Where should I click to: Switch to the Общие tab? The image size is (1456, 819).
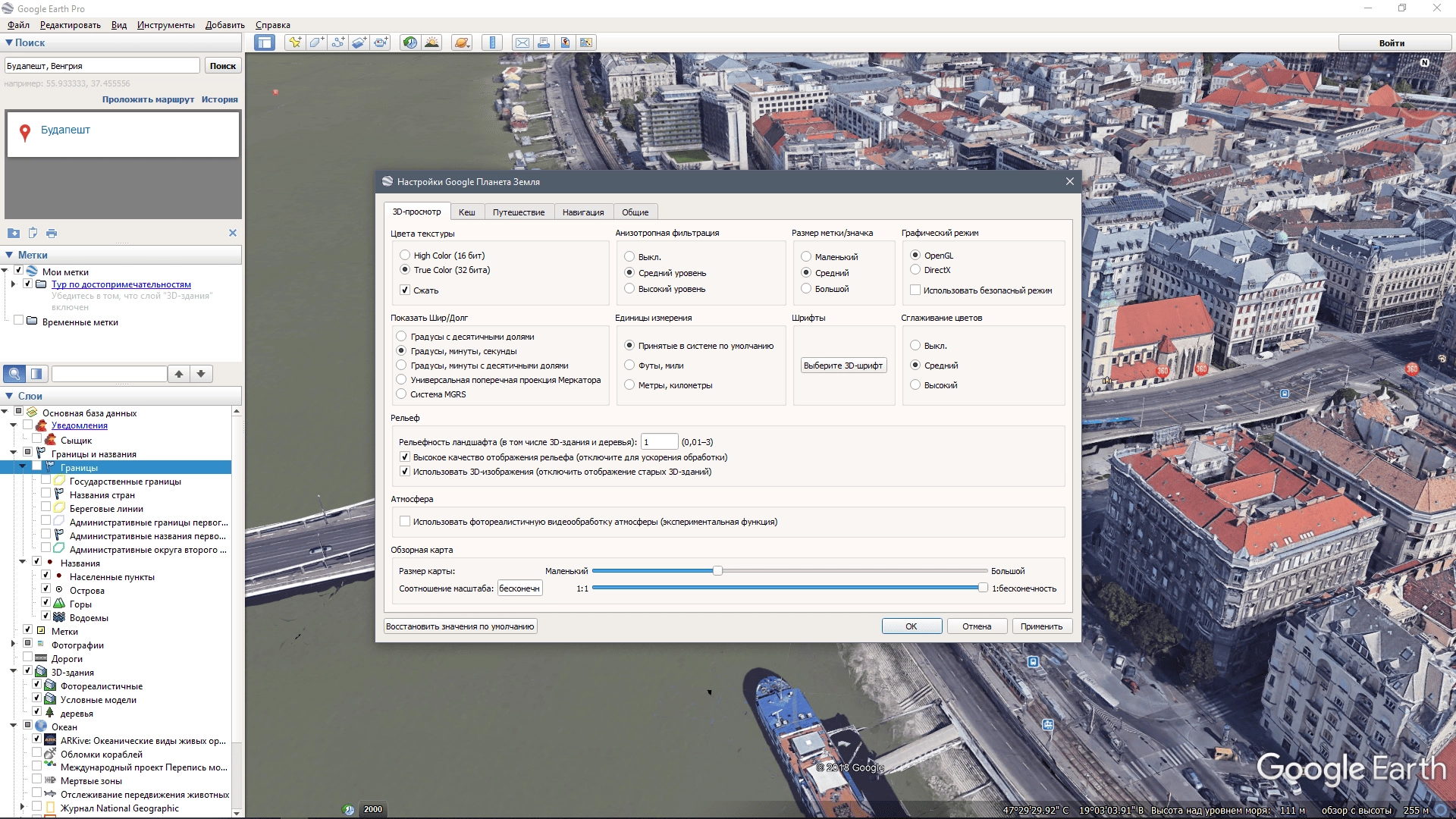point(635,212)
